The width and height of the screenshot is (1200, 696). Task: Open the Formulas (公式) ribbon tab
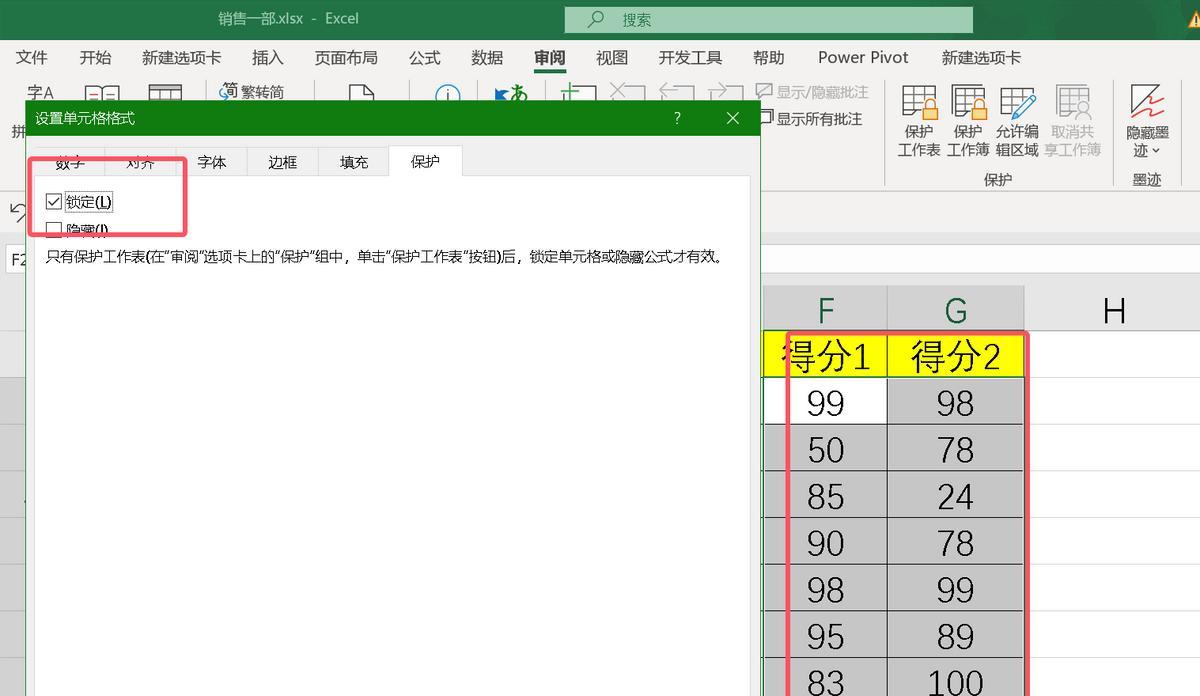[424, 58]
